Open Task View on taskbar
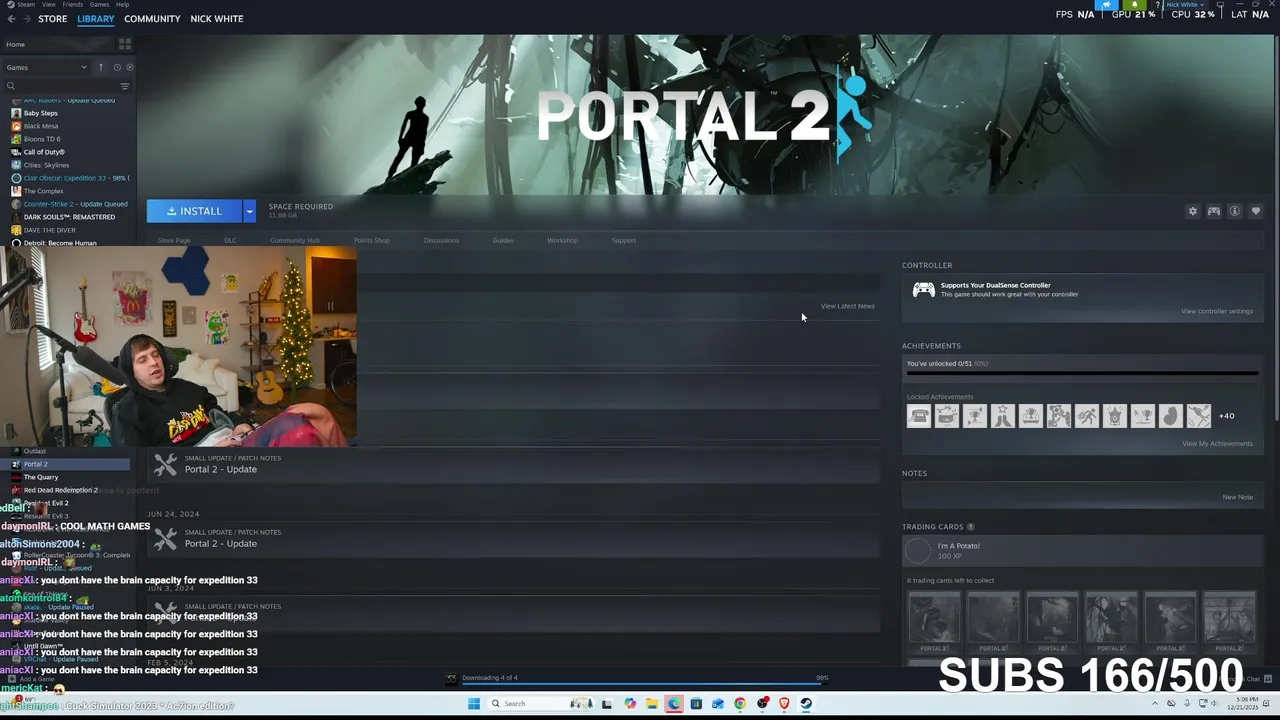Image resolution: width=1280 pixels, height=720 pixels. [606, 703]
